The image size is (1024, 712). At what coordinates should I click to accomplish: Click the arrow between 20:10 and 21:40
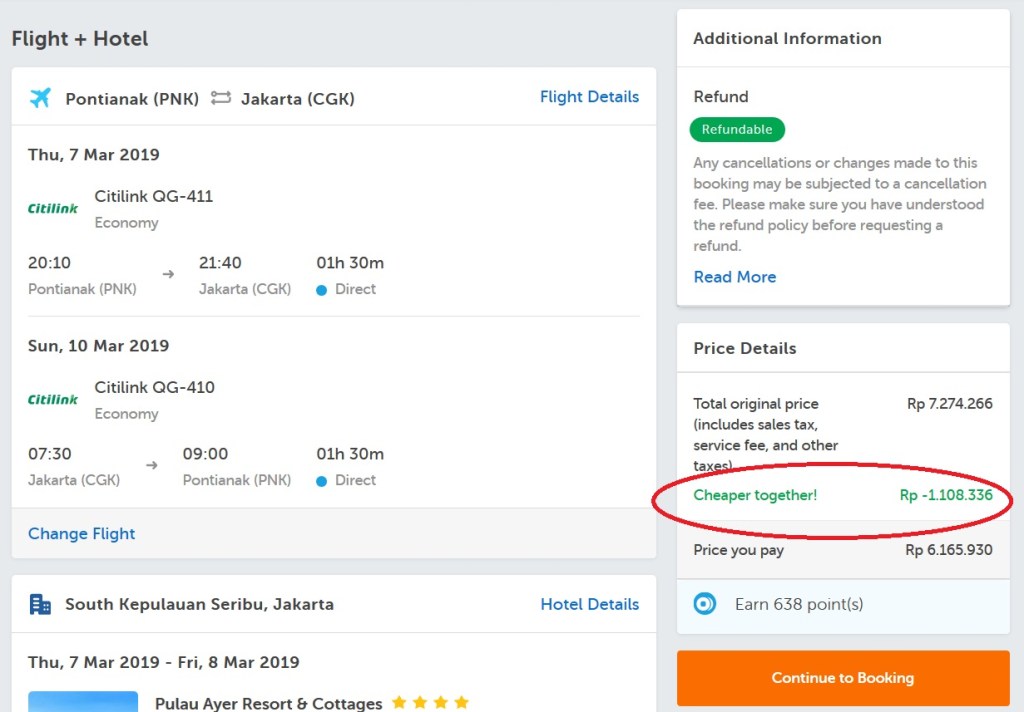tap(168, 274)
